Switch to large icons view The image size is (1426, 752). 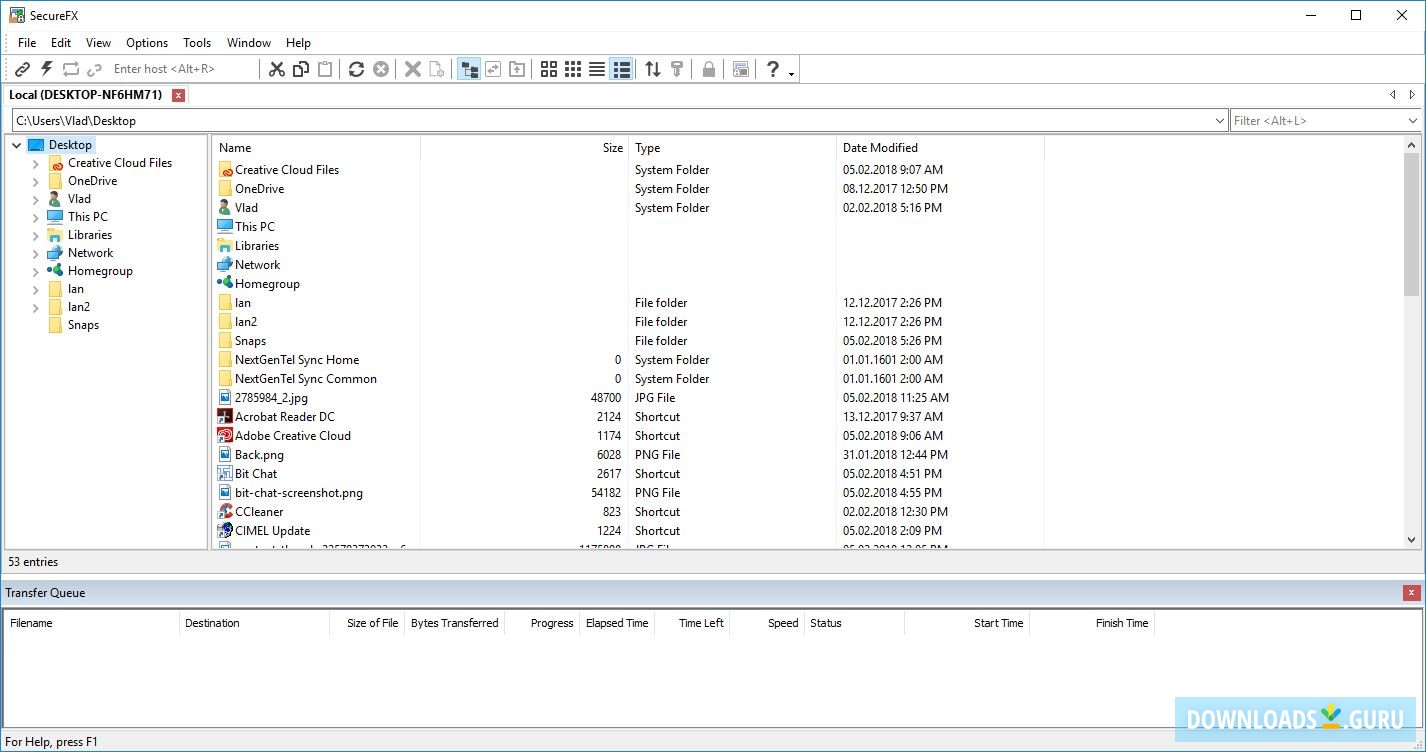[549, 69]
